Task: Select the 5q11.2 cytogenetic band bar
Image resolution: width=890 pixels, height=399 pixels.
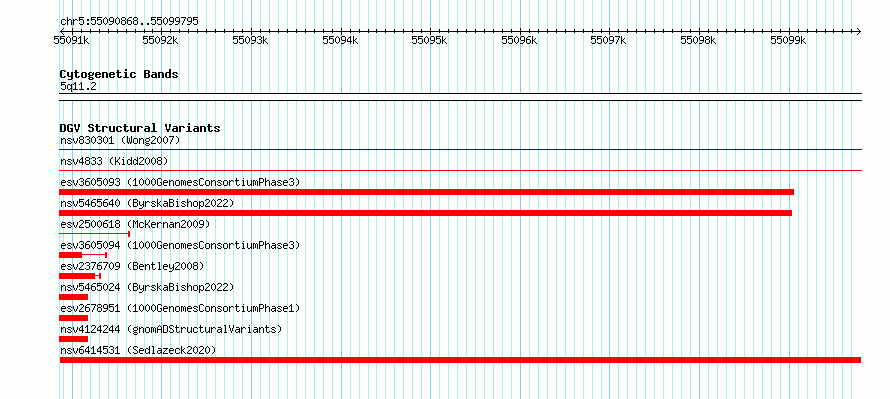Action: click(x=460, y=97)
